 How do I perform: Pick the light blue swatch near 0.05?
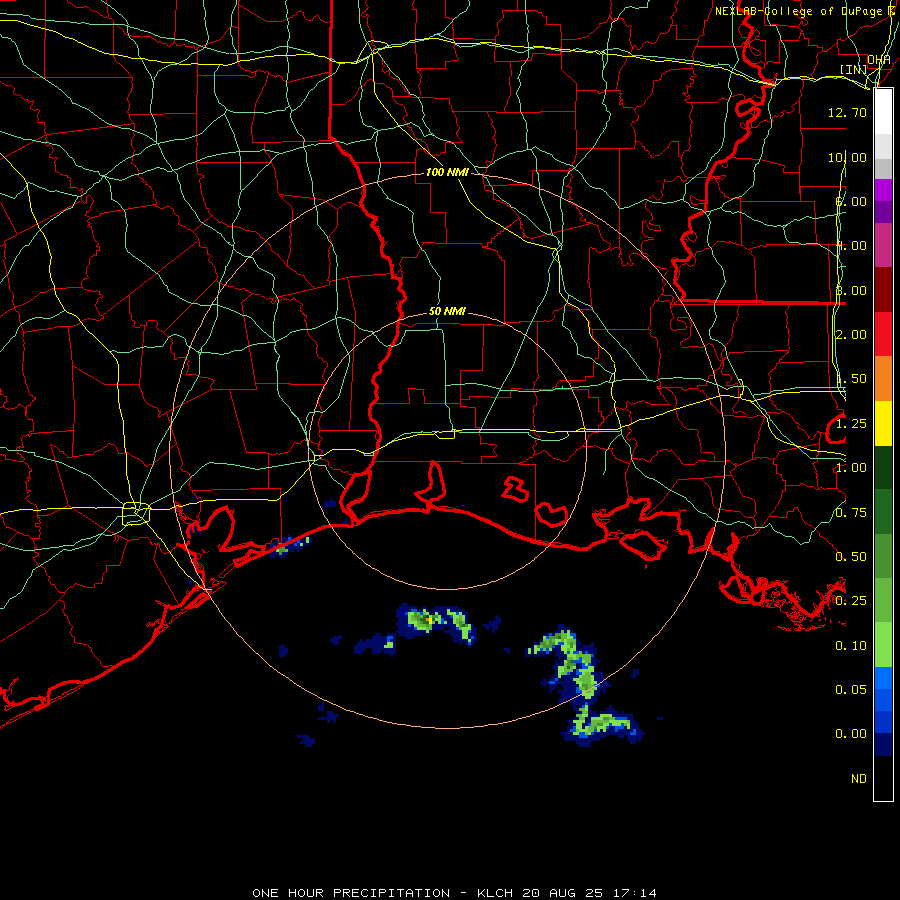point(883,678)
